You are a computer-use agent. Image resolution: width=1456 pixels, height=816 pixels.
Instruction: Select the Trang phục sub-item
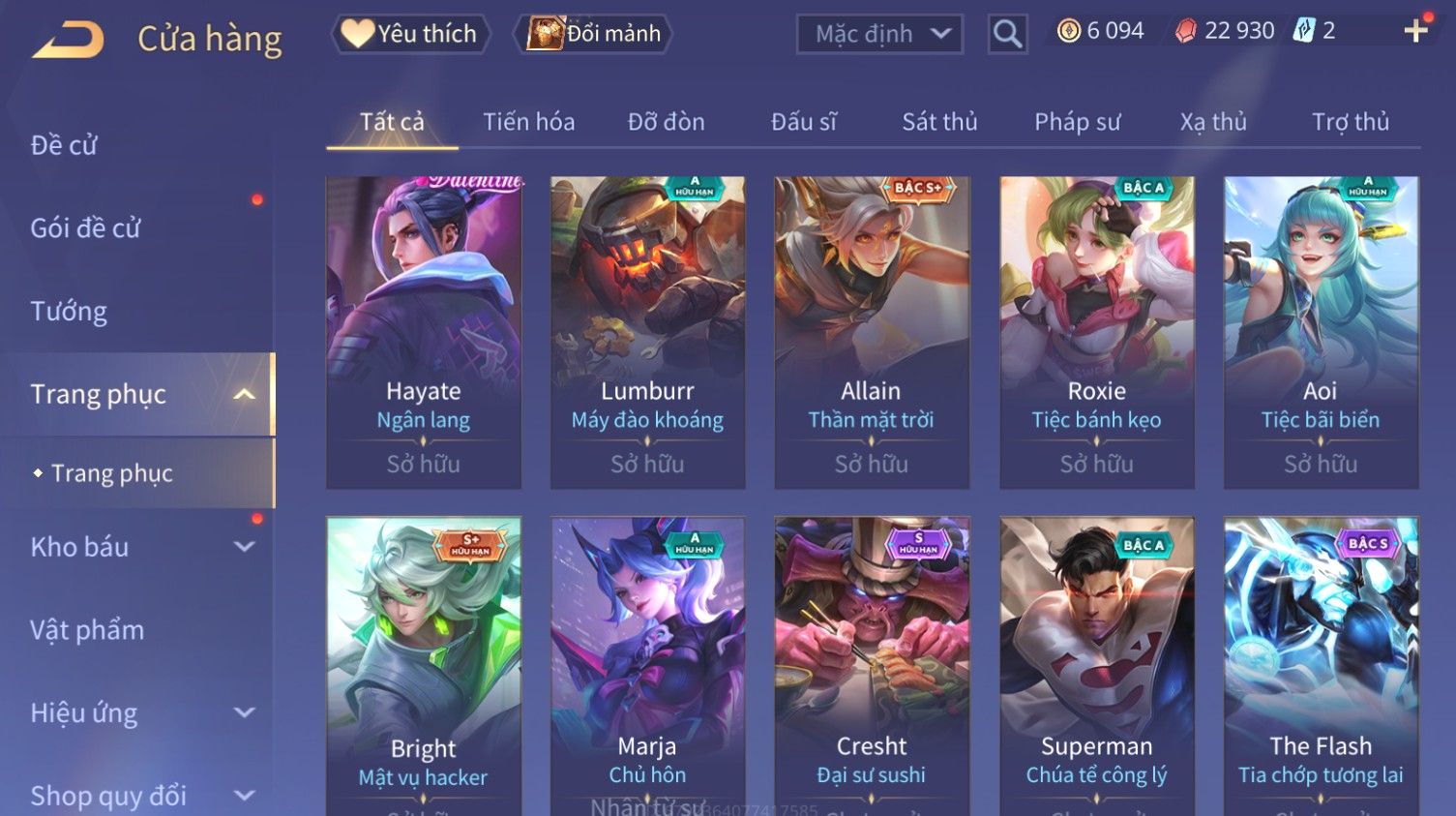pos(112,473)
